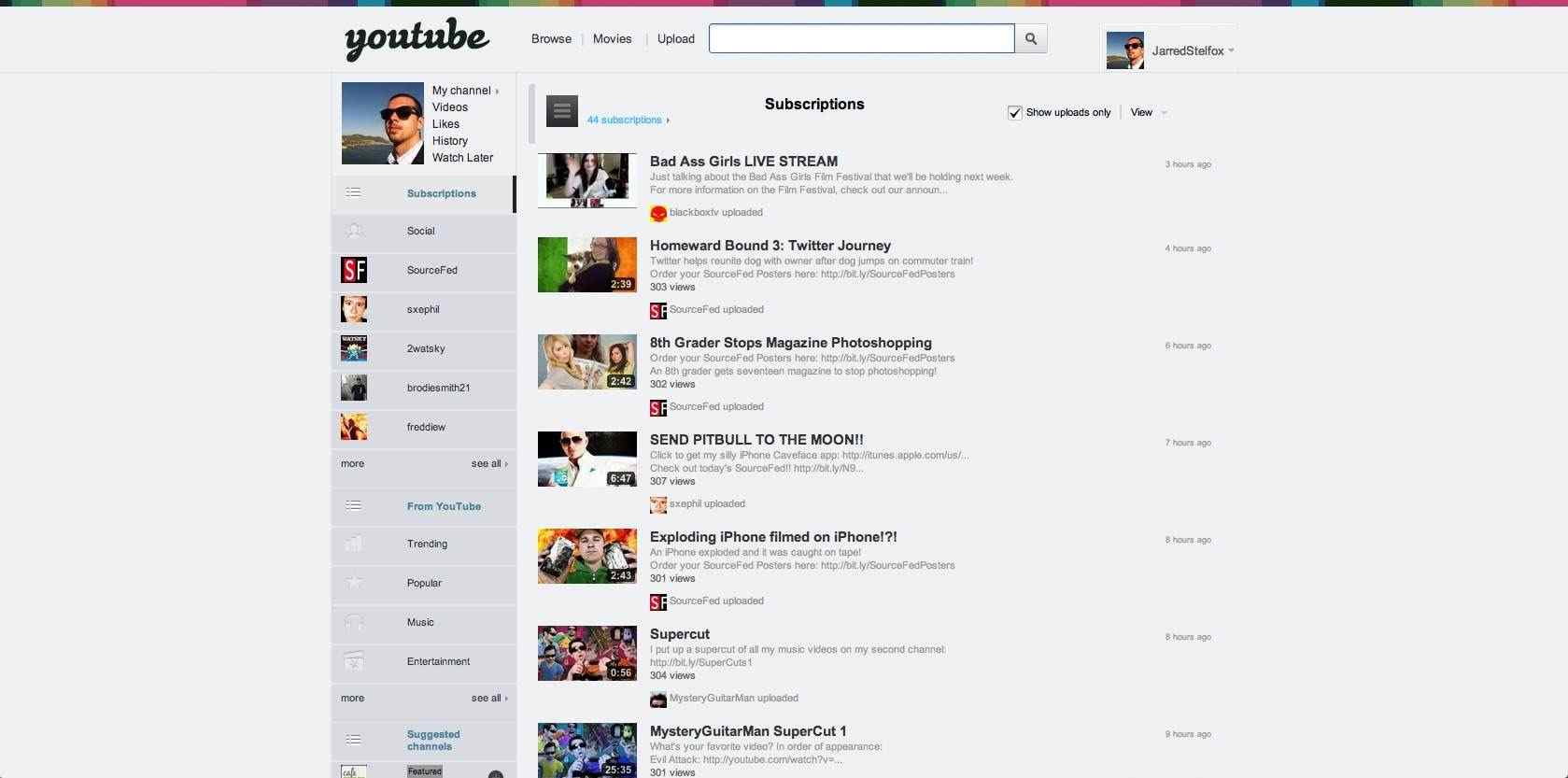This screenshot has height=778, width=1568.
Task: Open the 8th Grader Stops Magazine Photoshopping thumbnail
Action: [587, 361]
